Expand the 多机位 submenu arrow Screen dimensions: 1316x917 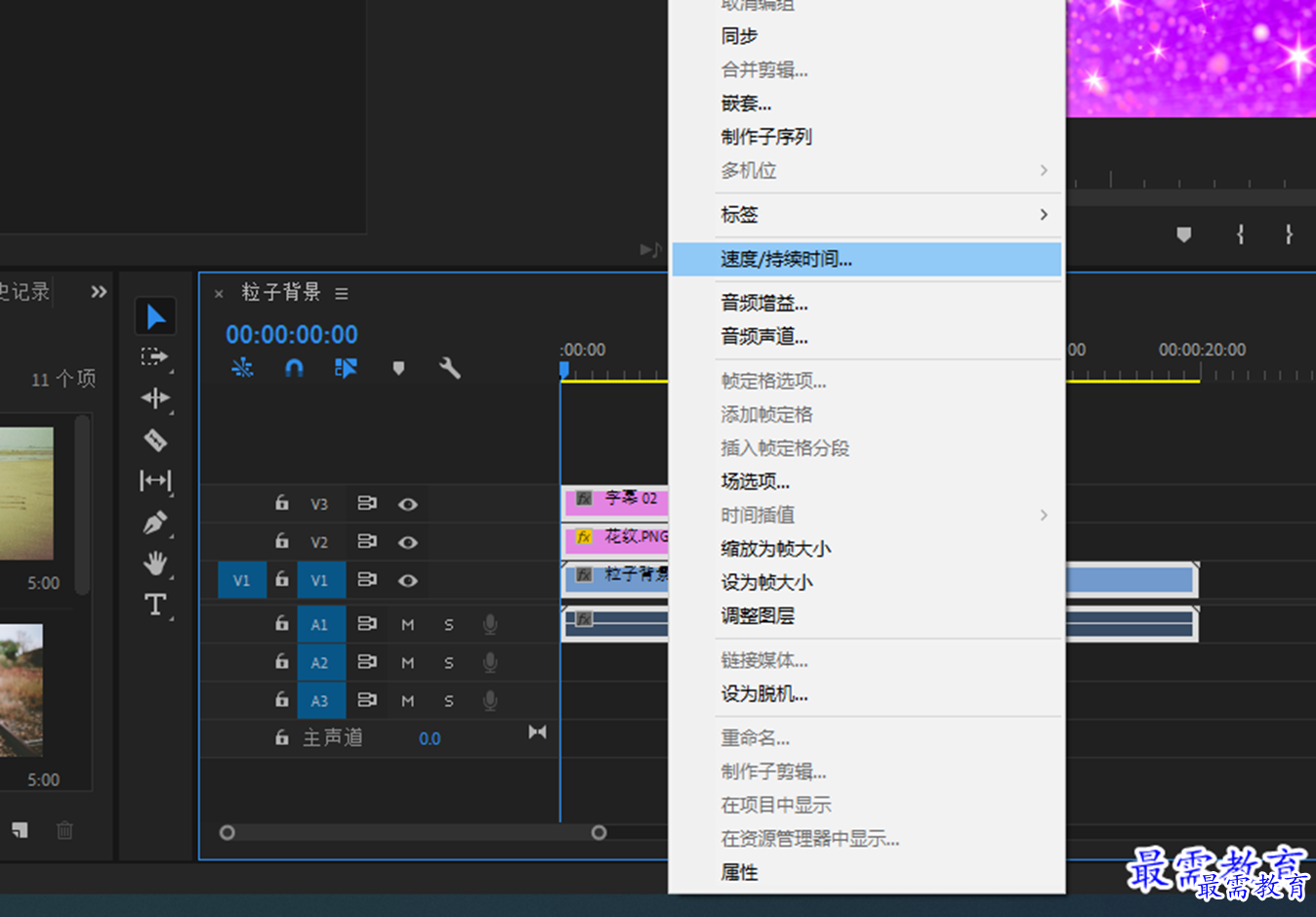[x=1044, y=170]
